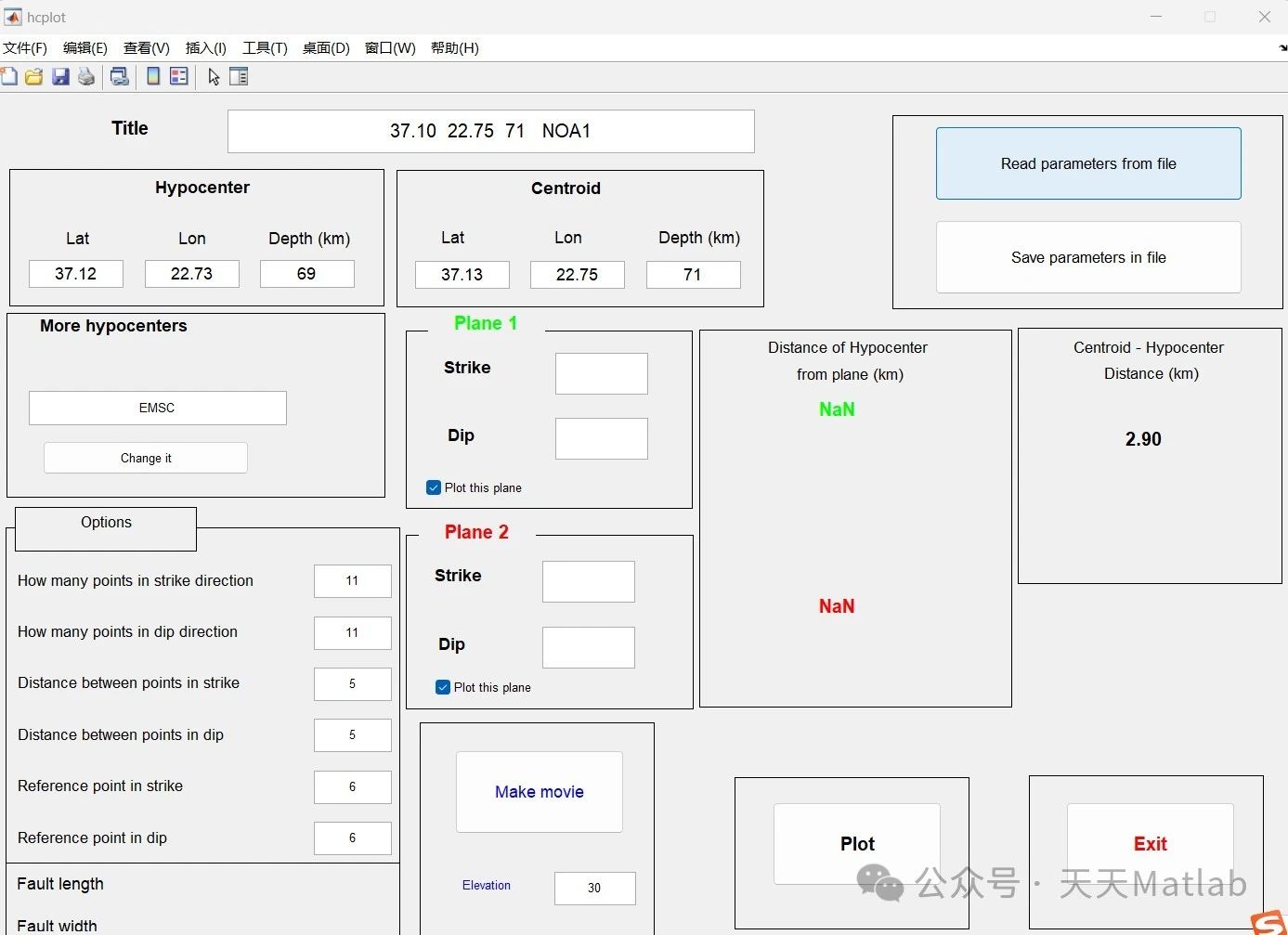The height and width of the screenshot is (935, 1288).
Task: Click the green NaN distance value
Action: pos(837,409)
